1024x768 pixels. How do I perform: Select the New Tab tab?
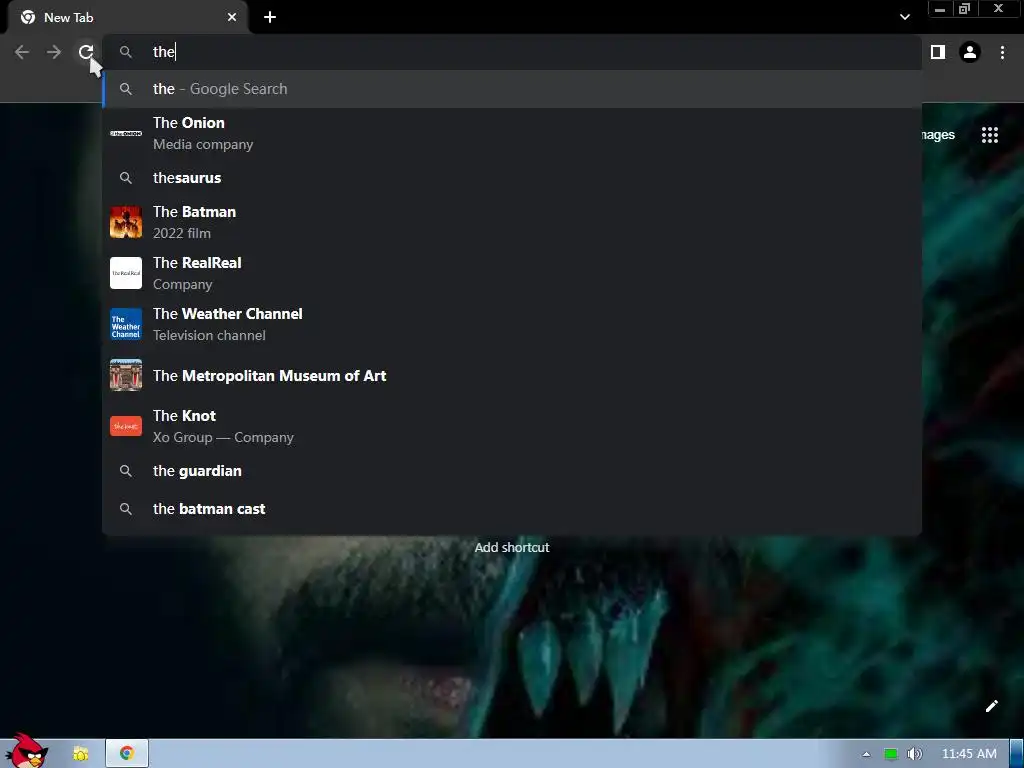(x=127, y=18)
